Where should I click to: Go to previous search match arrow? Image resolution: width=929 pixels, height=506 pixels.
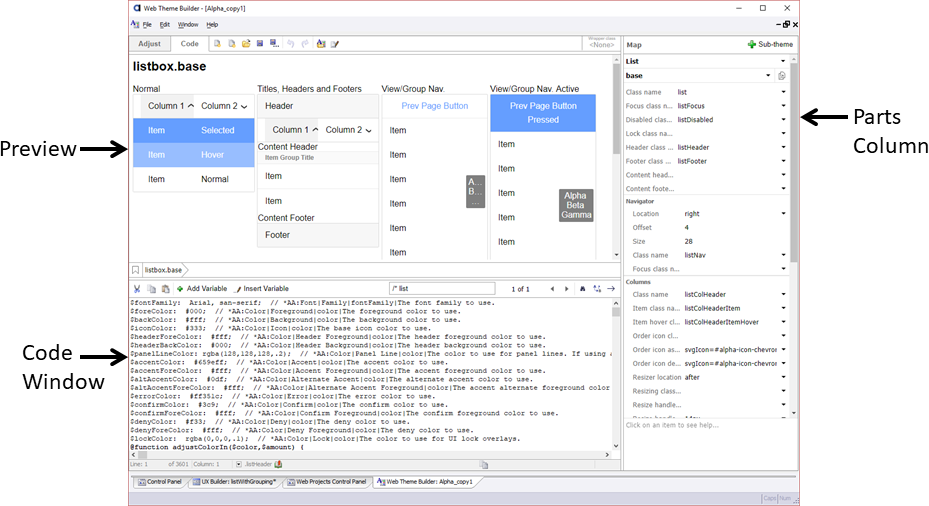tap(552, 289)
